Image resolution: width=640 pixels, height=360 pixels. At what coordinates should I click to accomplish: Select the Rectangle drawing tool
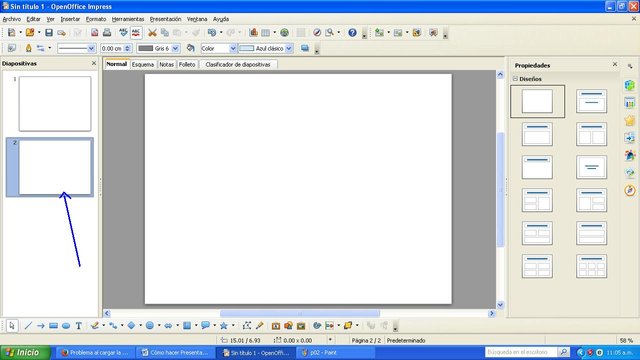pos(53,326)
